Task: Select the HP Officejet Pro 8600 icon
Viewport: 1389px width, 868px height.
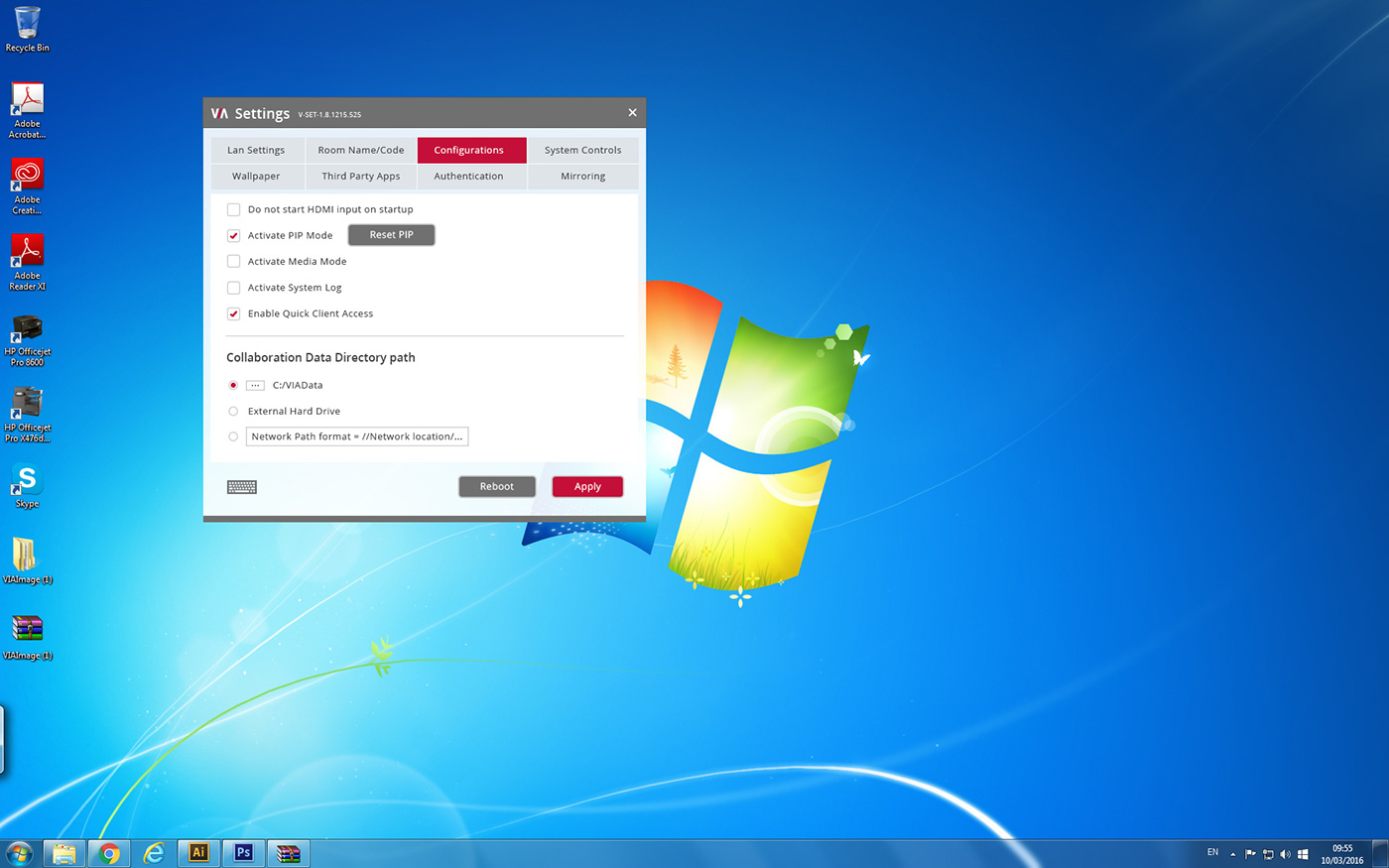Action: pos(28,338)
